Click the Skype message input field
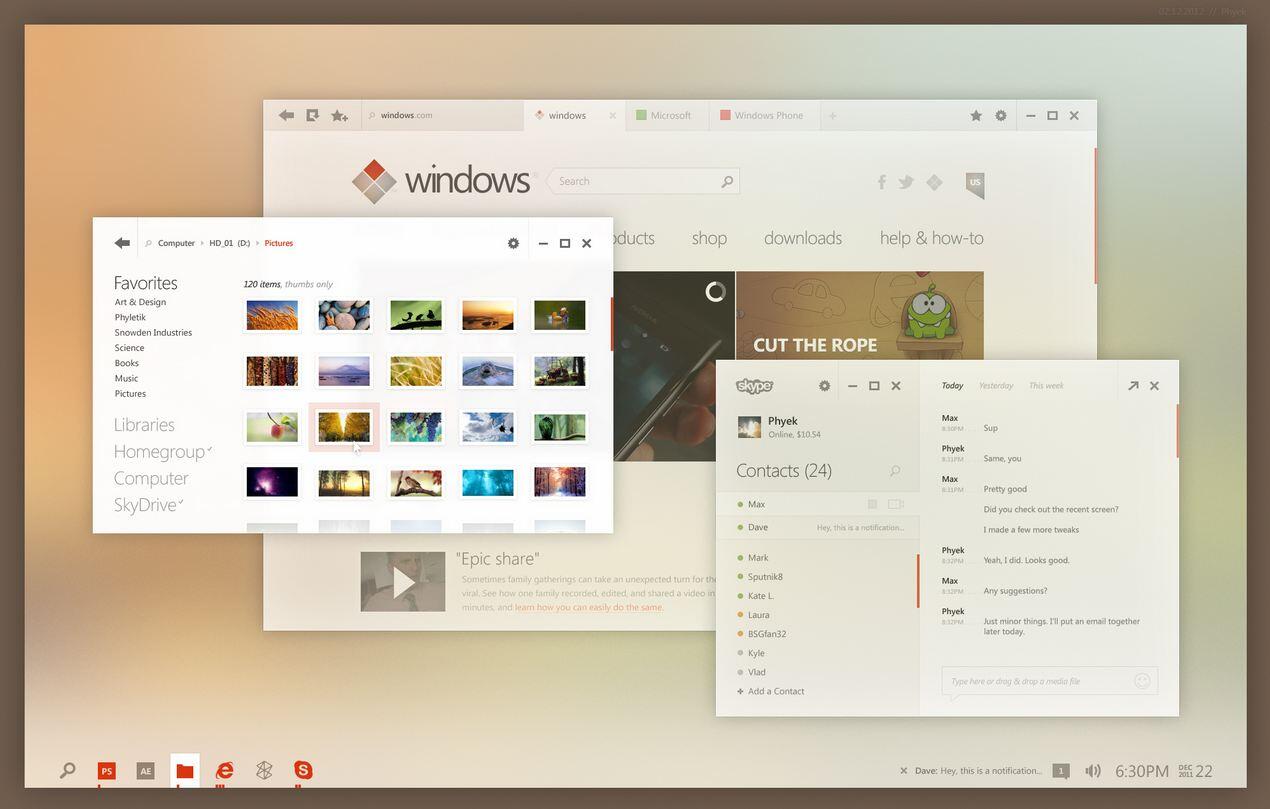Screen dimensions: 1270x809 (1049, 681)
